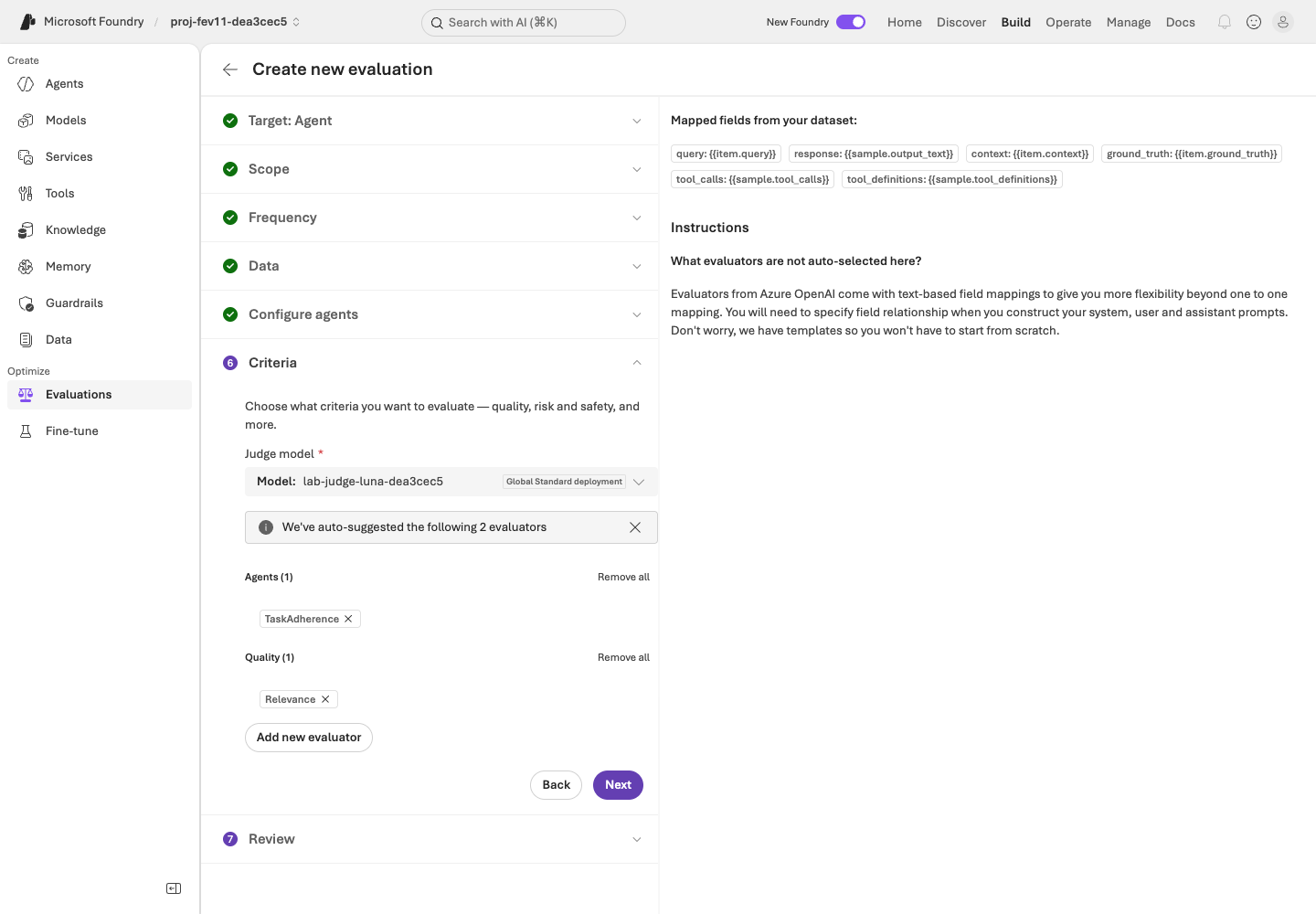Open the Memory sidebar icon
The width and height of the screenshot is (1316, 914).
click(x=26, y=267)
